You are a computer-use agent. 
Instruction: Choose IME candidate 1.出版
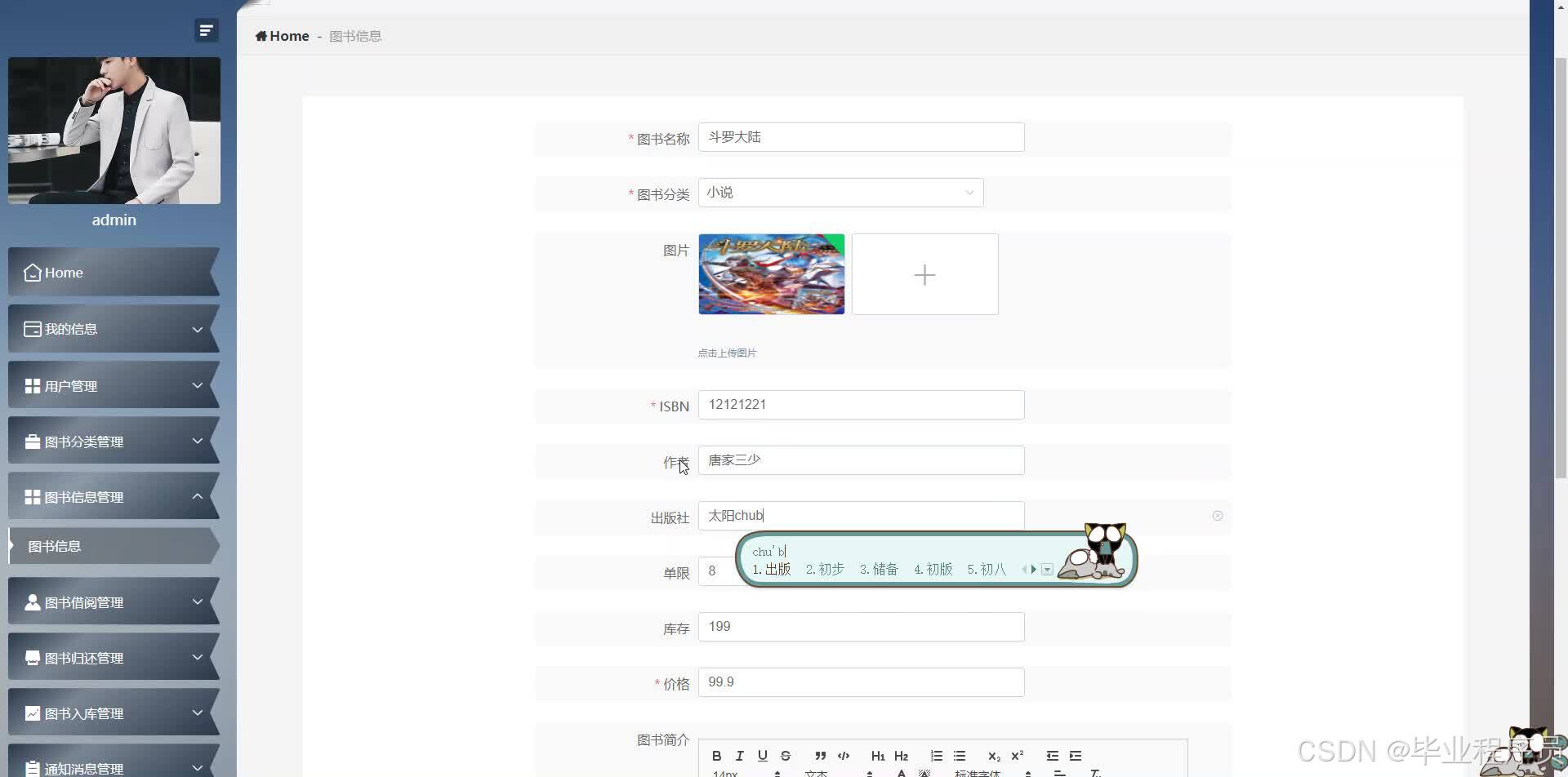click(772, 570)
